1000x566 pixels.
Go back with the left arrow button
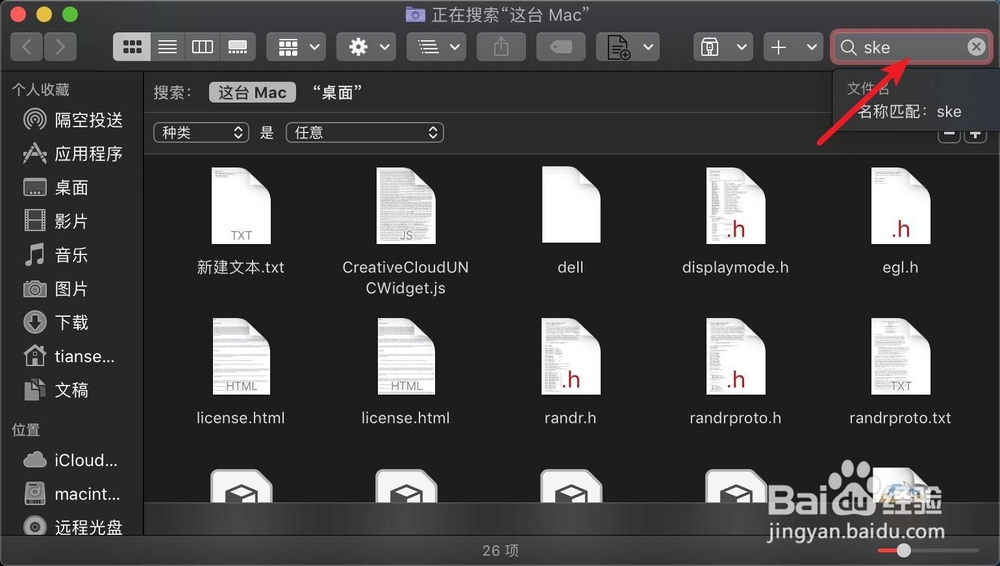click(x=27, y=47)
